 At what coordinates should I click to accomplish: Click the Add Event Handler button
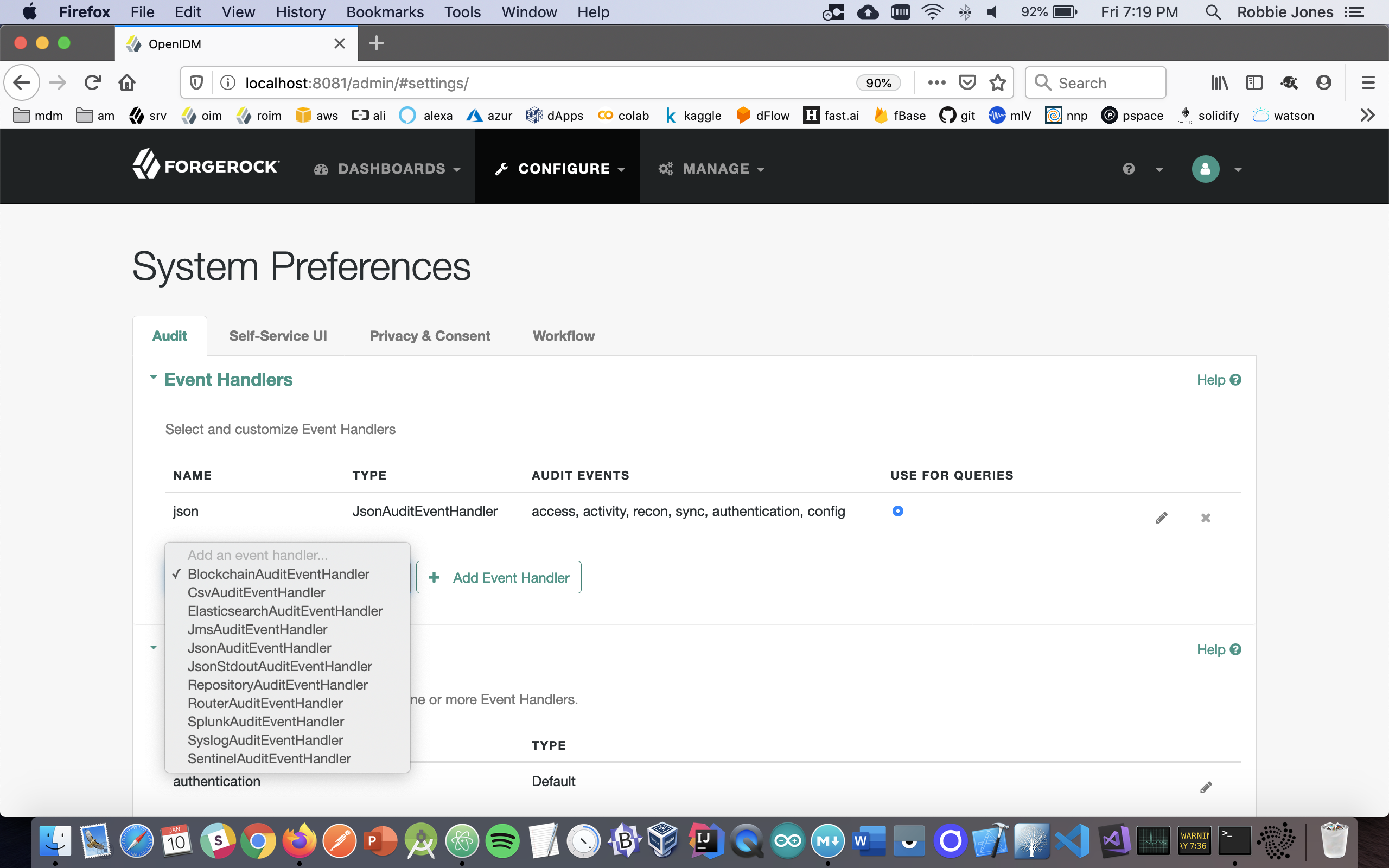[498, 578]
